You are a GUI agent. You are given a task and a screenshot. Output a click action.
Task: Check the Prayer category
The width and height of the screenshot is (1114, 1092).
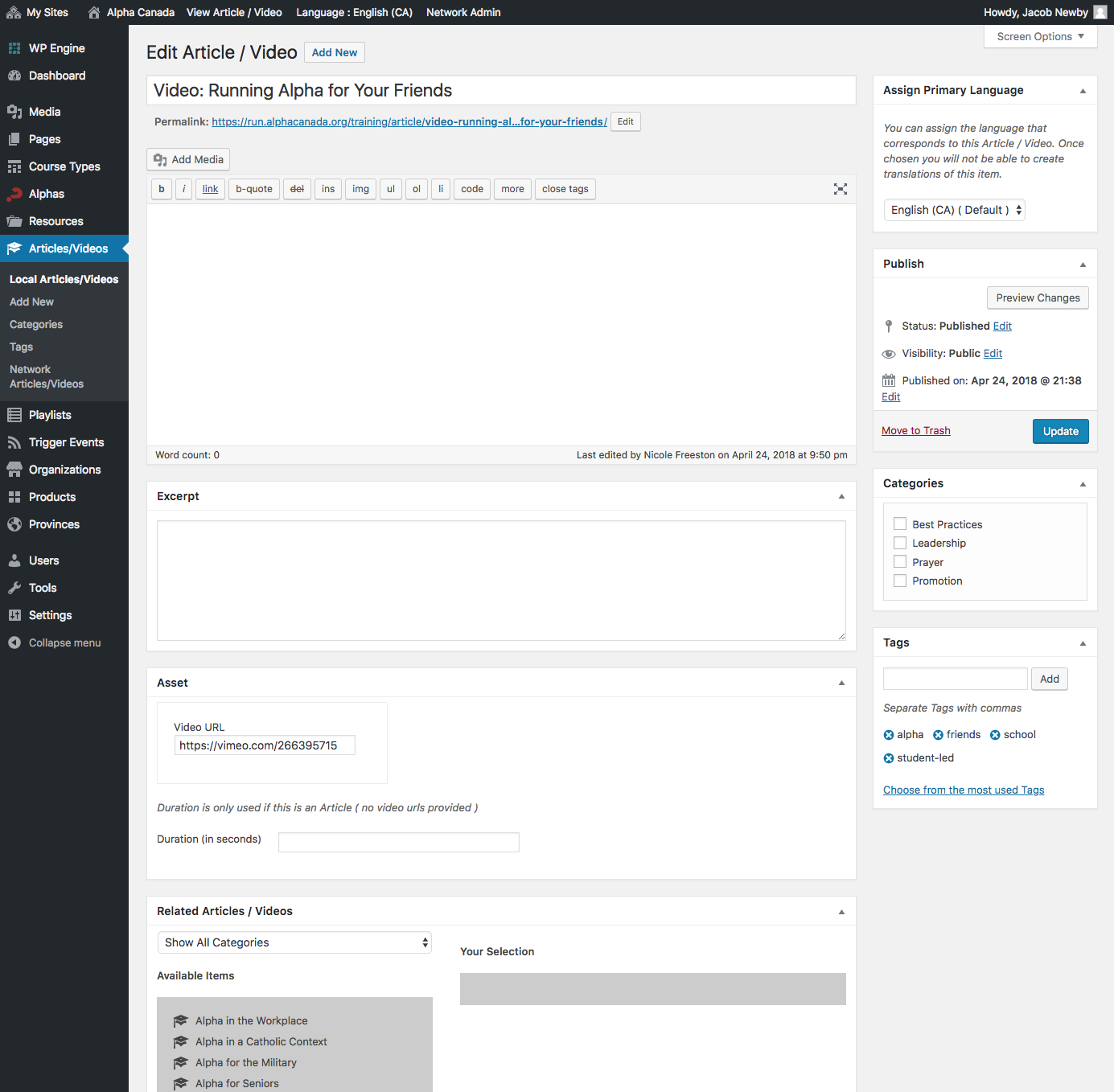point(900,561)
